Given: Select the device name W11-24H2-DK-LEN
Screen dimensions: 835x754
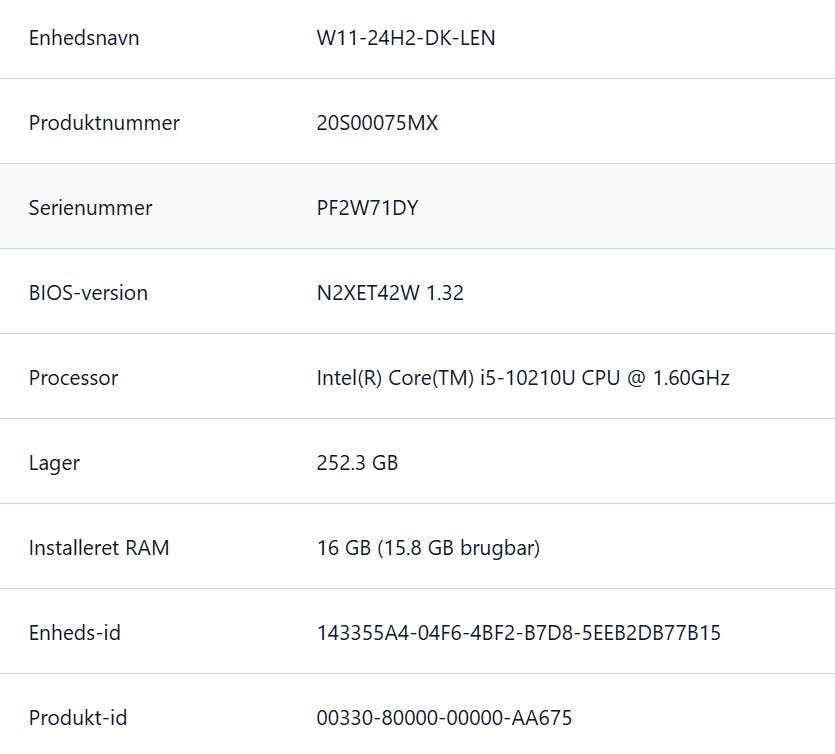Looking at the screenshot, I should (x=405, y=38).
